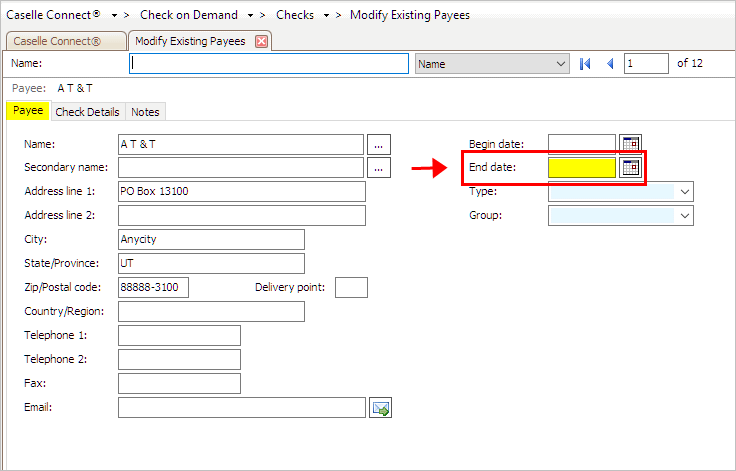Click the ellipsis button next to Secondary name
This screenshot has height=471, width=736.
coord(377,168)
